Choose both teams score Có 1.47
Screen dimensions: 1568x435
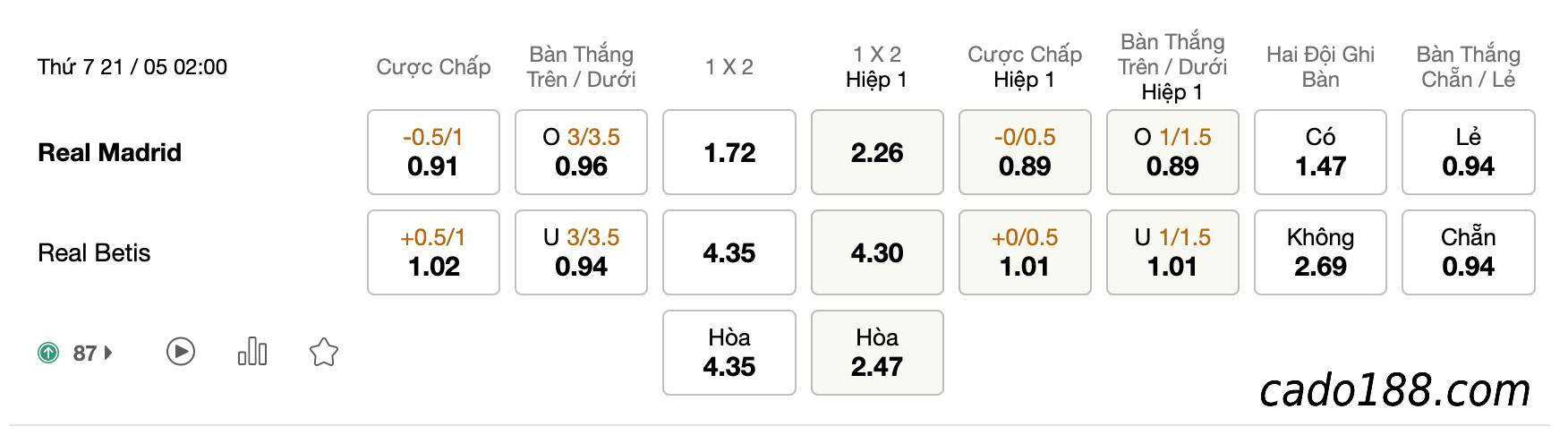(1320, 152)
